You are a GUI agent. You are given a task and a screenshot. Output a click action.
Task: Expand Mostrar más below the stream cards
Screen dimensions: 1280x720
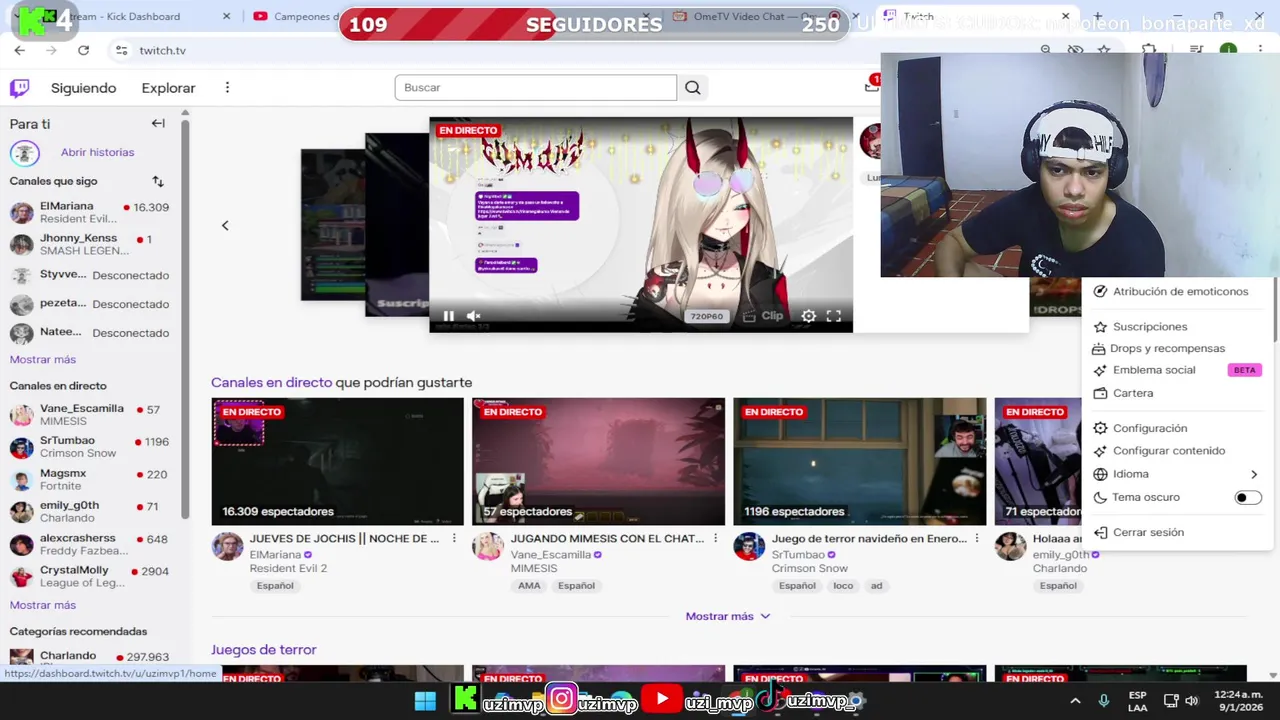click(x=728, y=616)
